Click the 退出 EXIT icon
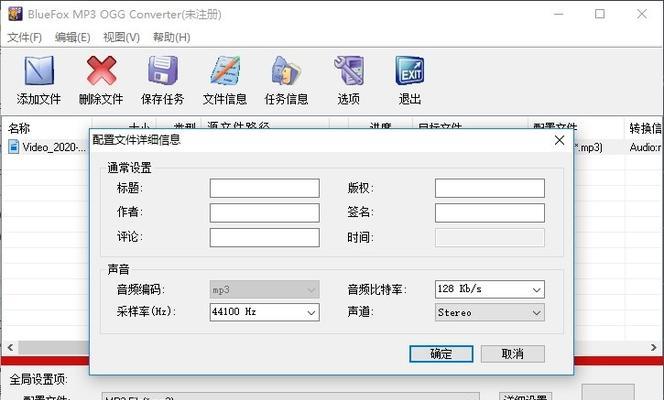 click(409, 71)
